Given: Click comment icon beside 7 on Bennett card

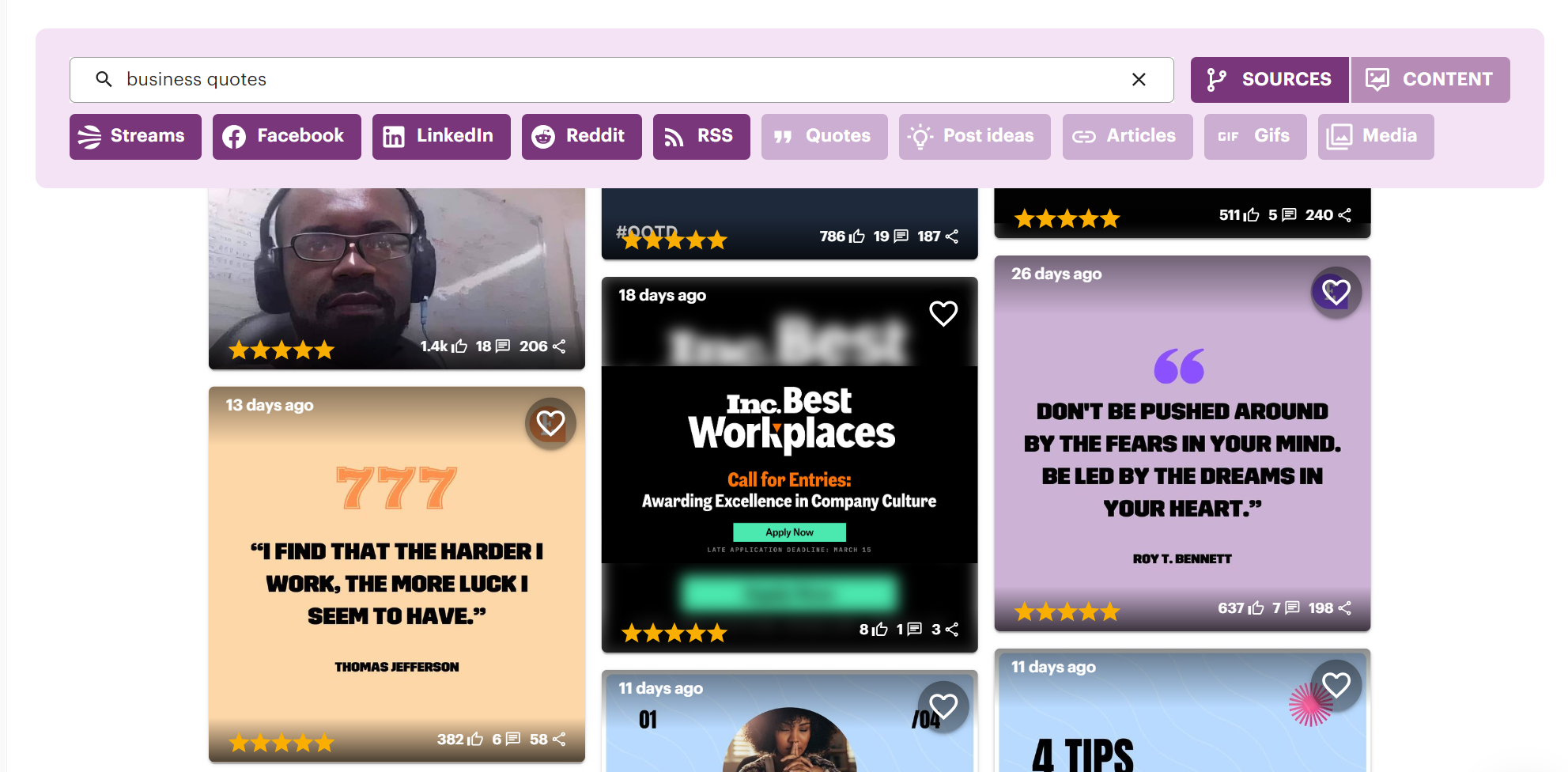Looking at the screenshot, I should [1293, 608].
